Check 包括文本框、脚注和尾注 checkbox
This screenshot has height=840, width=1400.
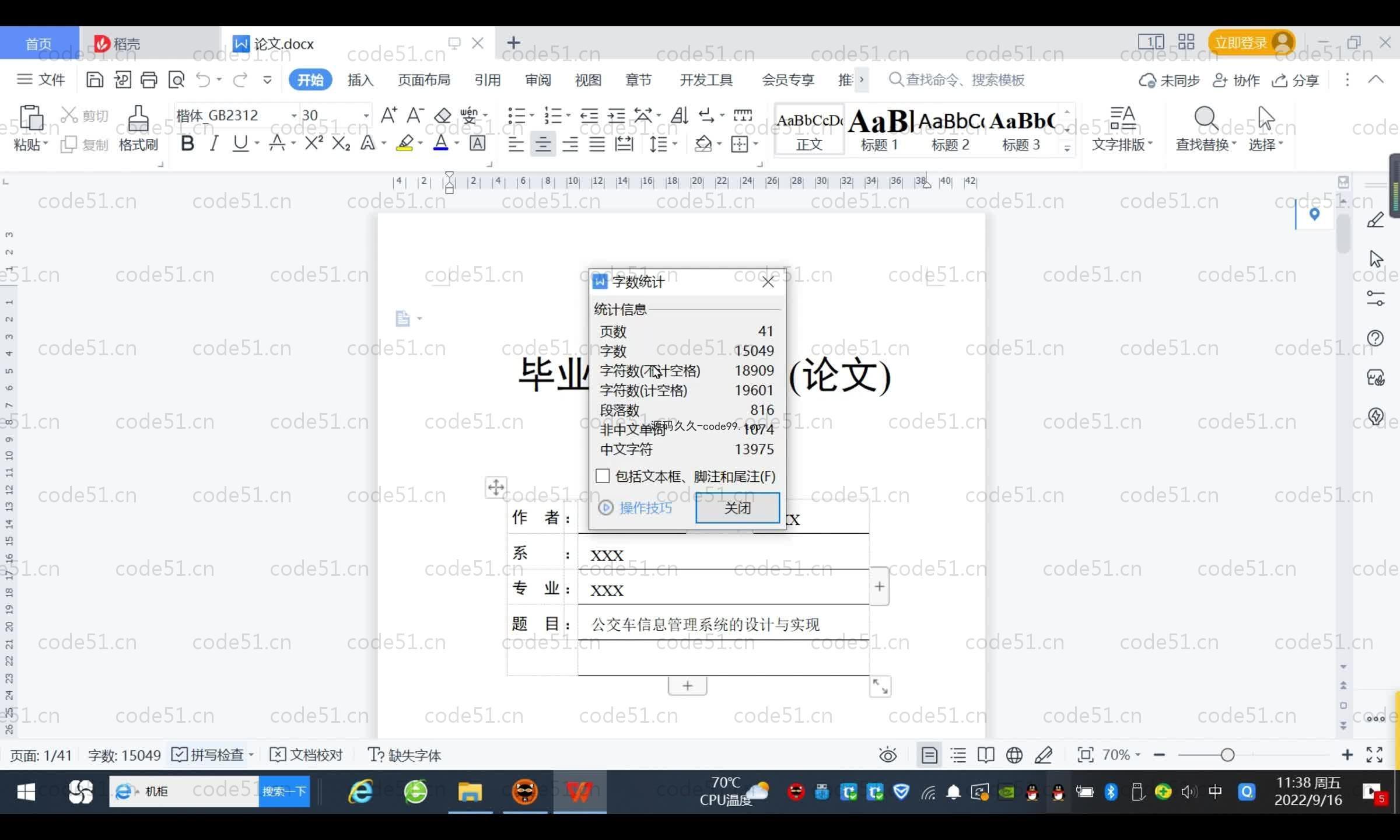coord(603,476)
